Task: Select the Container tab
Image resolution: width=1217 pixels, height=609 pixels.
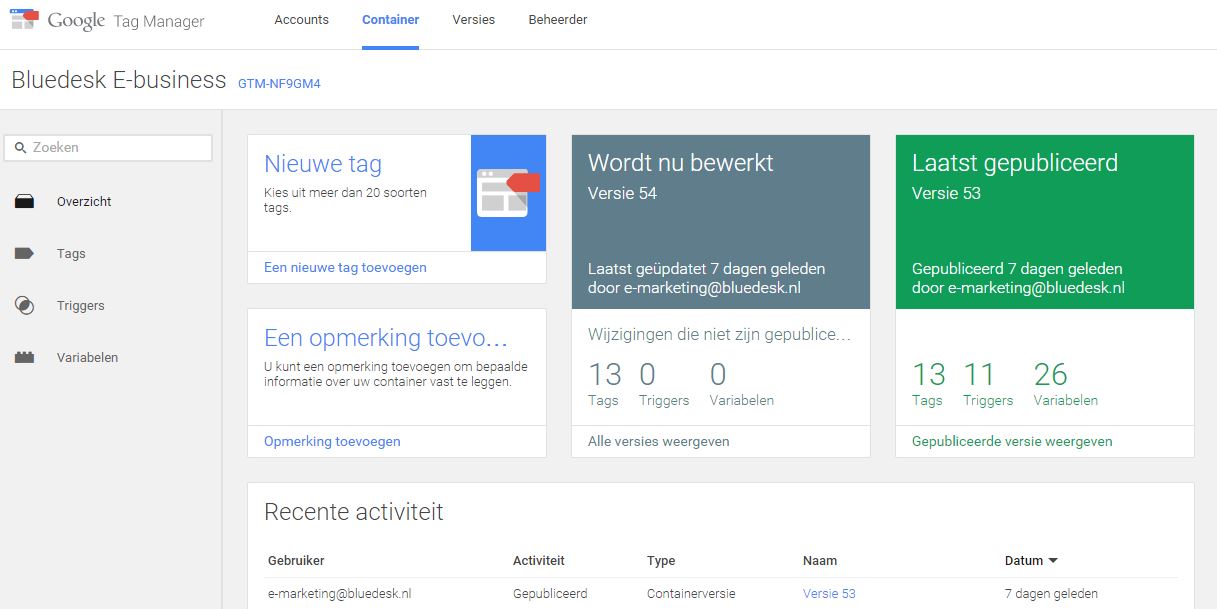Action: click(x=390, y=20)
